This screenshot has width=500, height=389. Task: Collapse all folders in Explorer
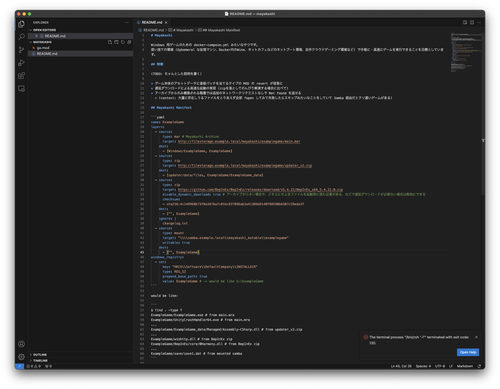coord(129,42)
